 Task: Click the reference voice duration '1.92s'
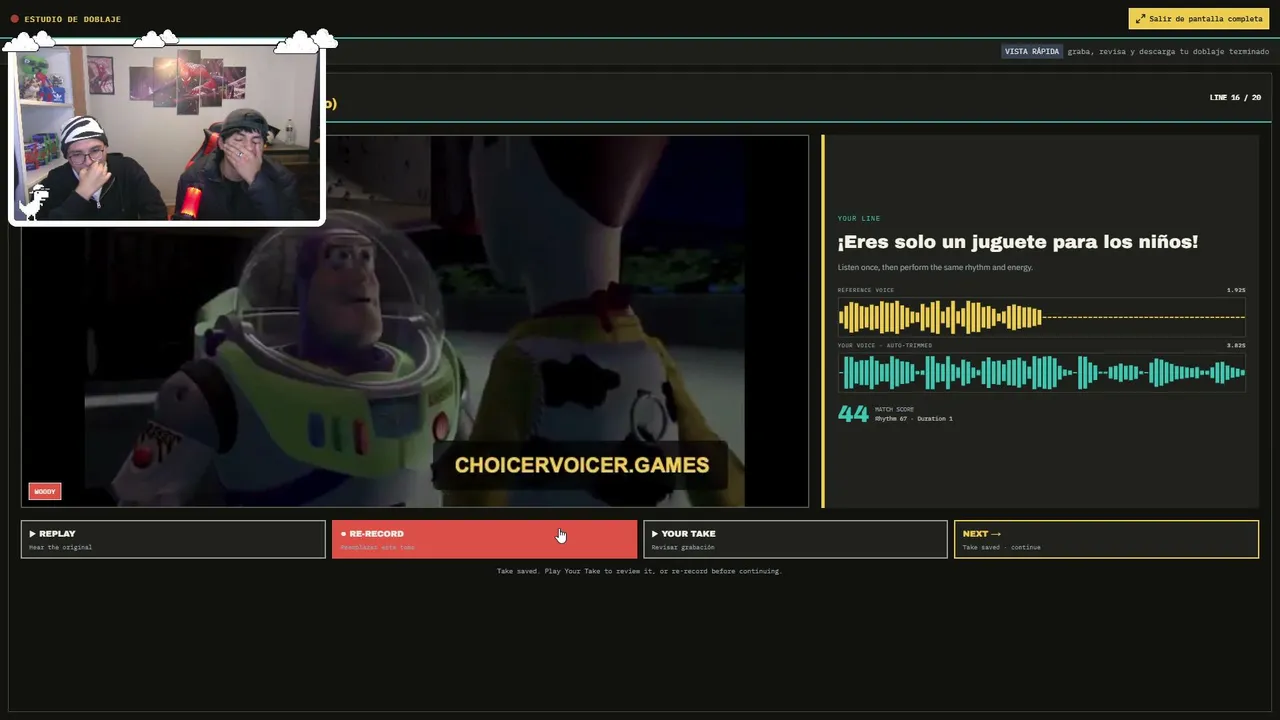click(1236, 290)
